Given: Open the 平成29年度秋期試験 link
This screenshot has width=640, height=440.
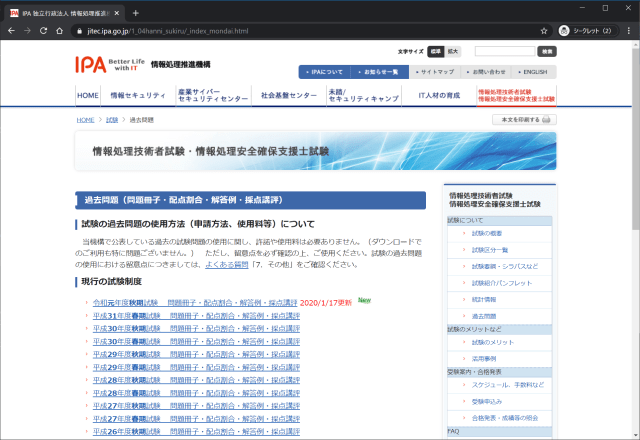Looking at the screenshot, I should [x=196, y=354].
